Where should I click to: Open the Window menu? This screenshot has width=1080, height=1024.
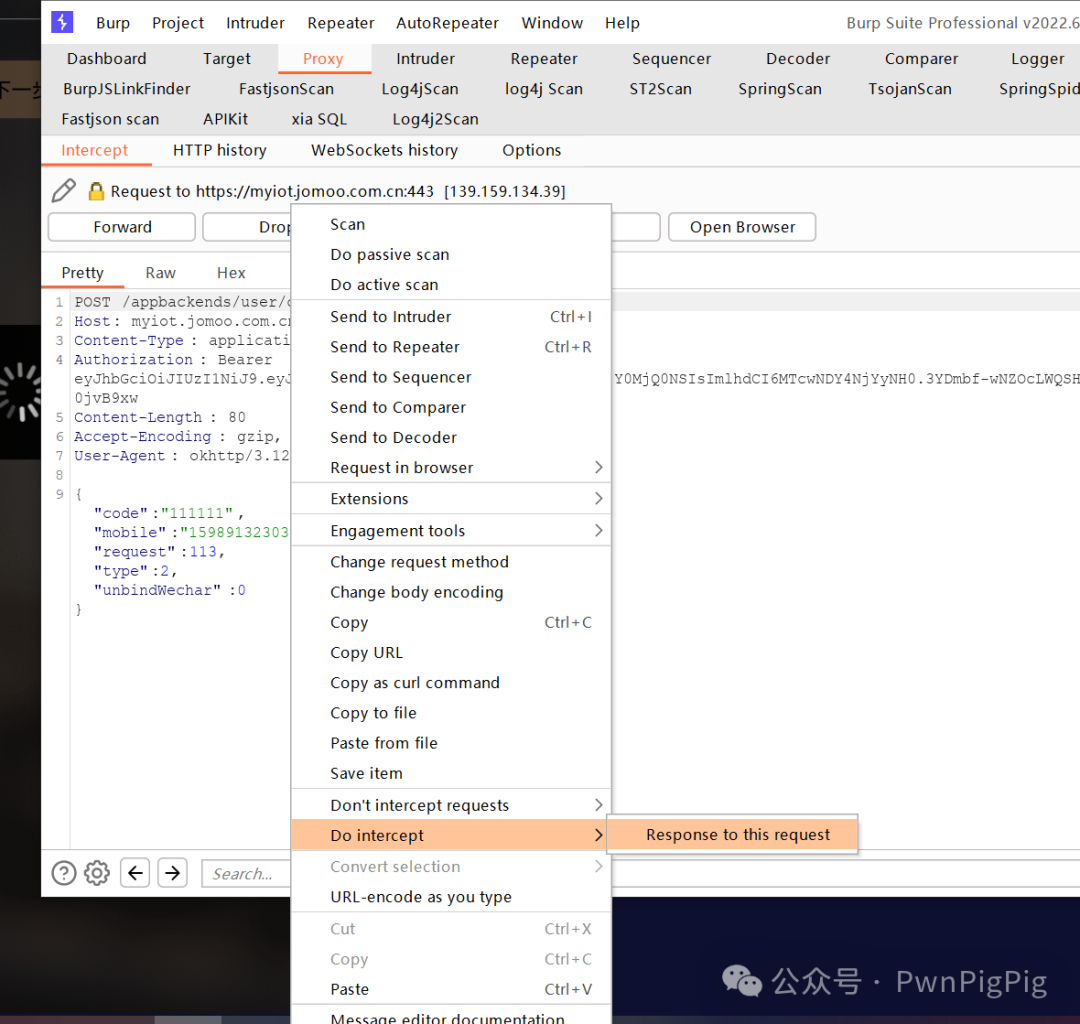point(552,23)
